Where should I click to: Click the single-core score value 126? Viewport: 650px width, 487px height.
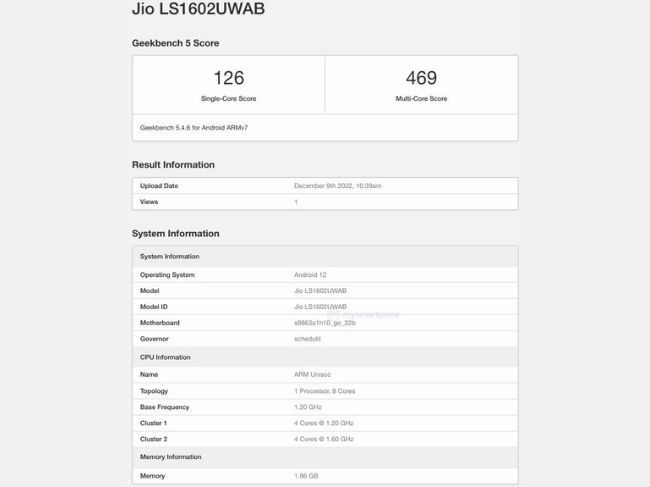229,78
